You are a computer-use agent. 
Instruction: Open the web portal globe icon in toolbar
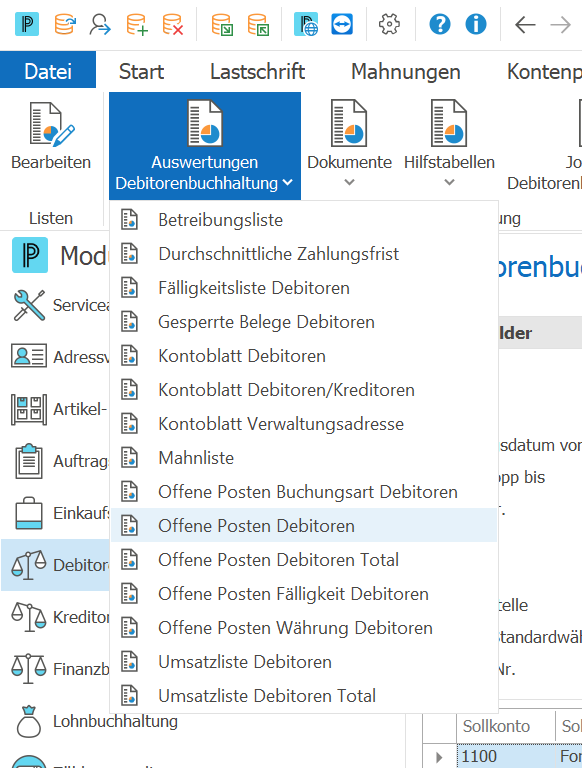(x=306, y=24)
